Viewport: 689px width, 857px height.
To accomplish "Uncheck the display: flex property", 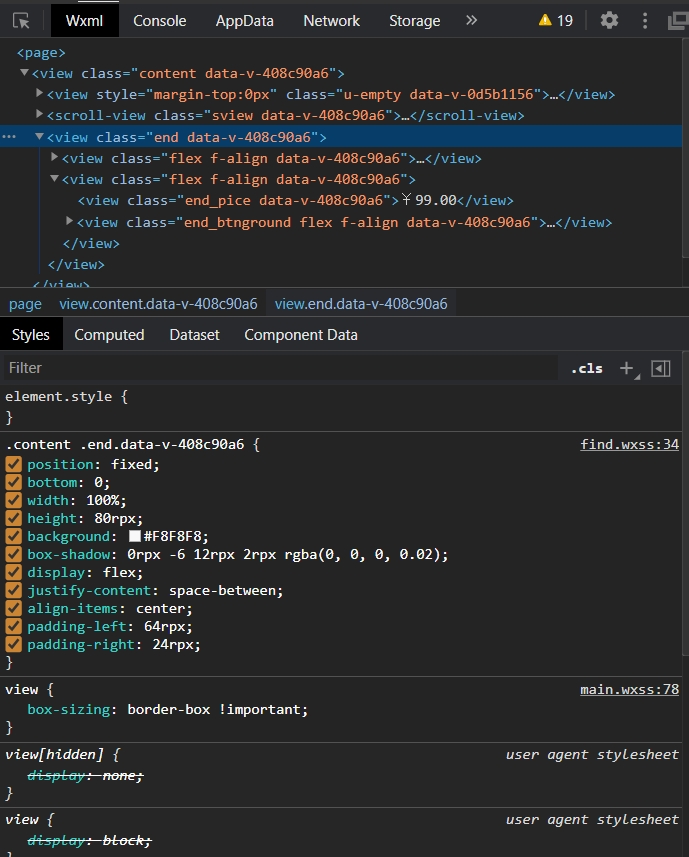I will (14, 572).
